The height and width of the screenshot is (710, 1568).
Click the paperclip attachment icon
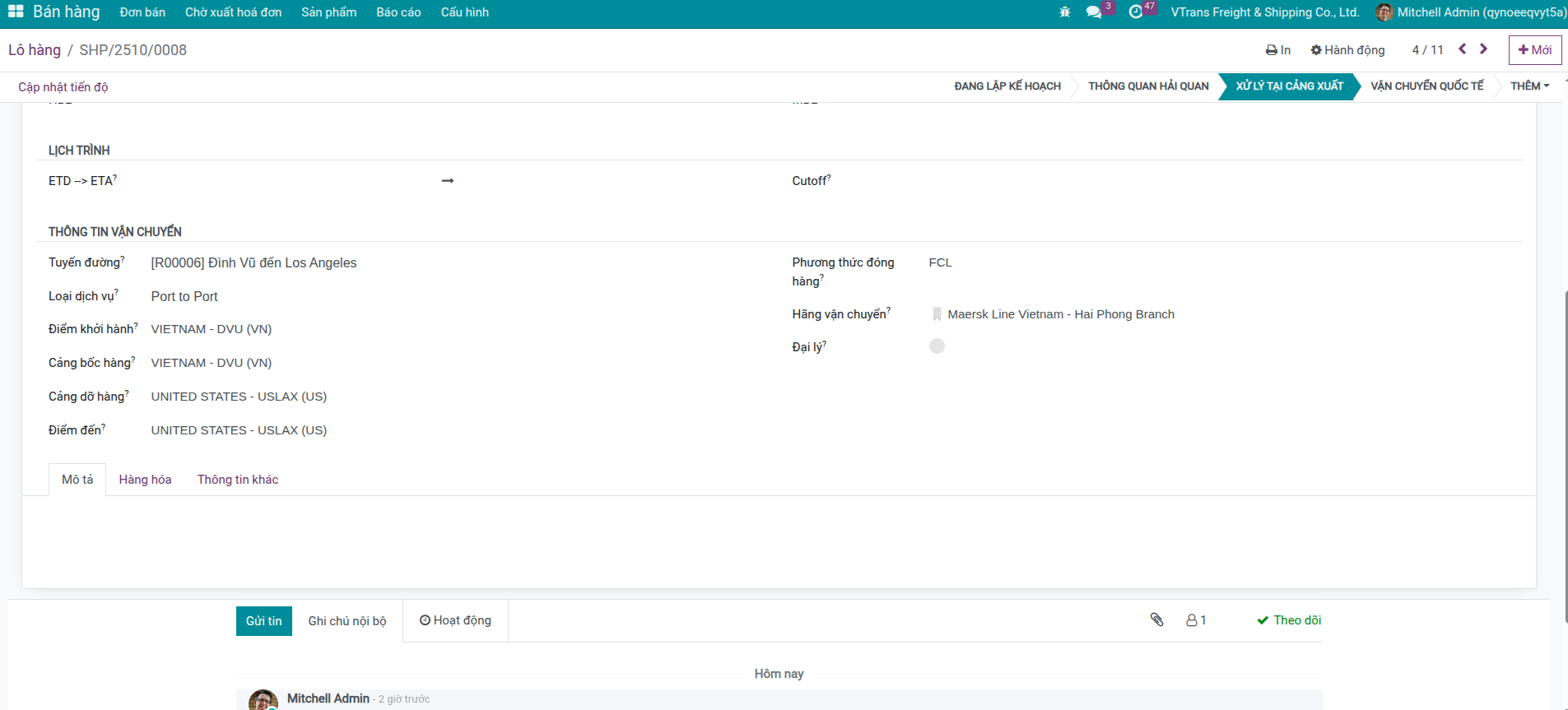pos(1156,620)
